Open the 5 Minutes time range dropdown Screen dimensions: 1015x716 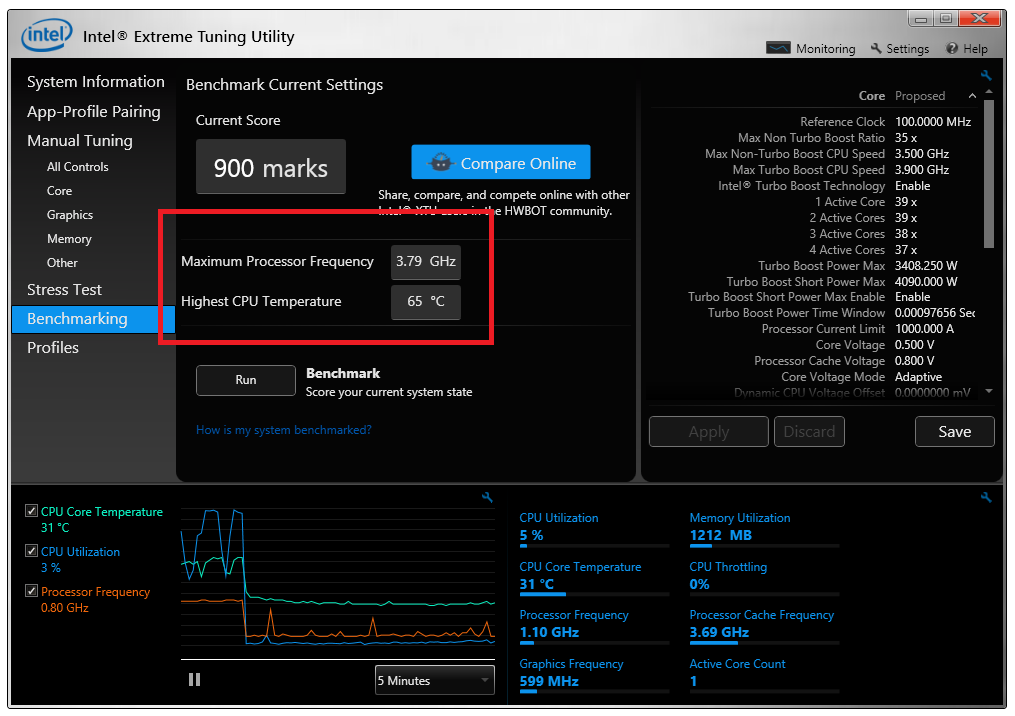coord(434,680)
